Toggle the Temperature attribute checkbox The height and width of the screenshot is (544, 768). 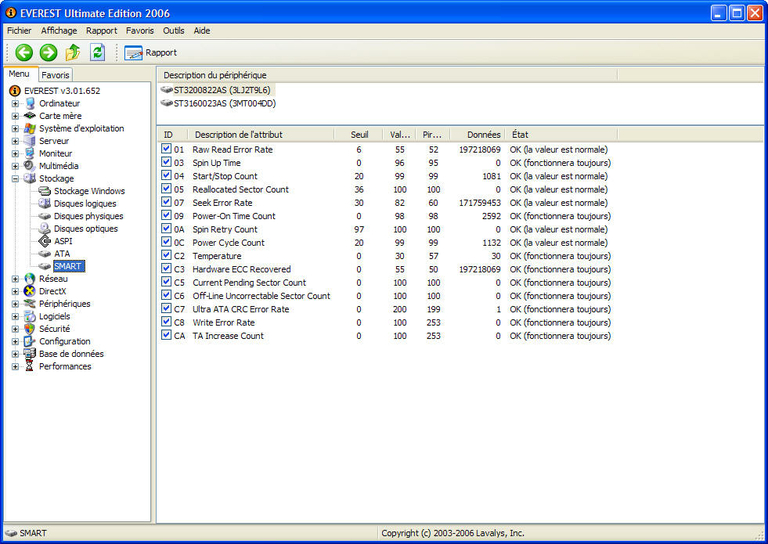click(167, 255)
